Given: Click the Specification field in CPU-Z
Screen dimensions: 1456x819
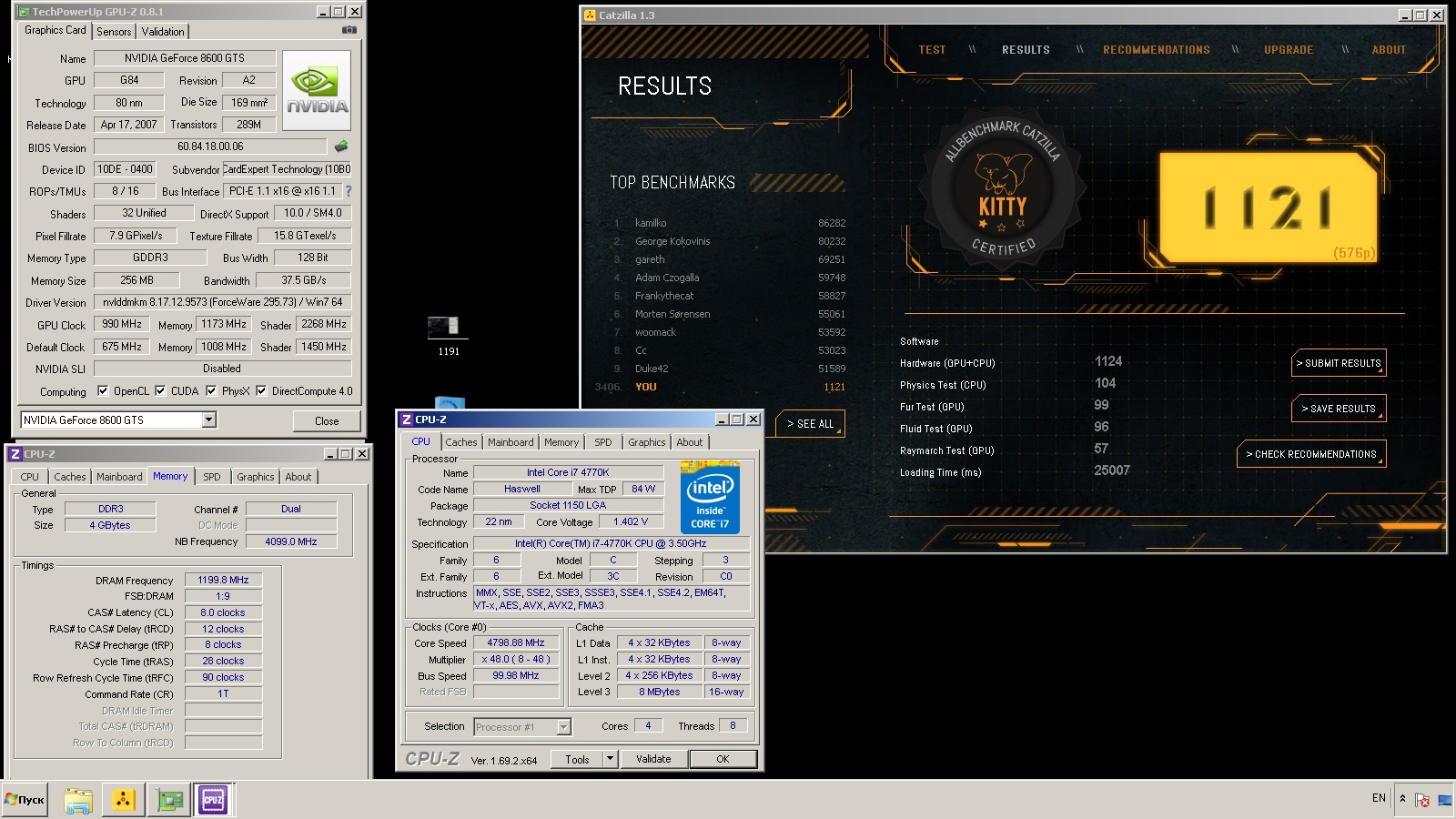Looking at the screenshot, I should (611, 543).
